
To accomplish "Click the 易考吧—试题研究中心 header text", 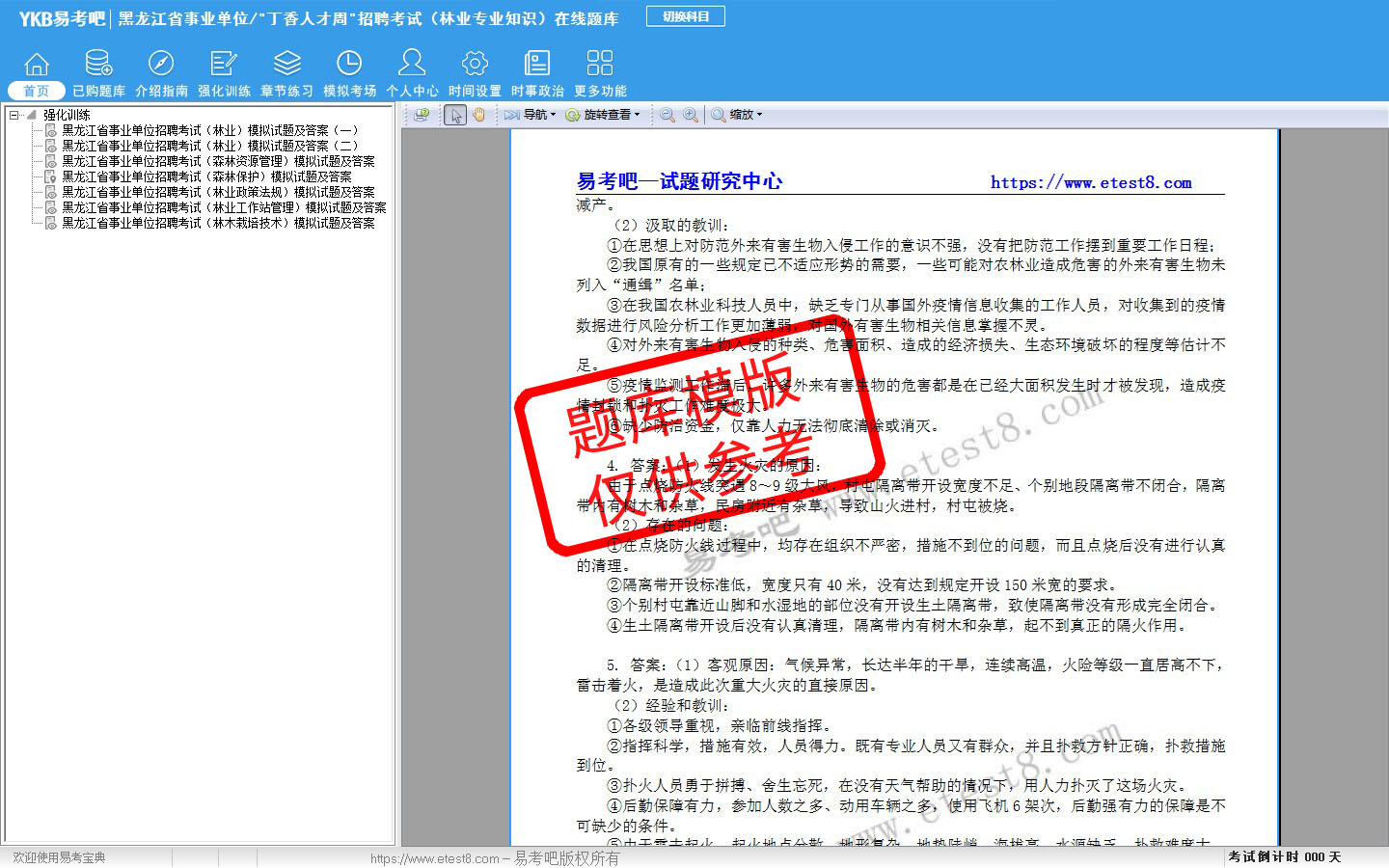I will (x=679, y=181).
